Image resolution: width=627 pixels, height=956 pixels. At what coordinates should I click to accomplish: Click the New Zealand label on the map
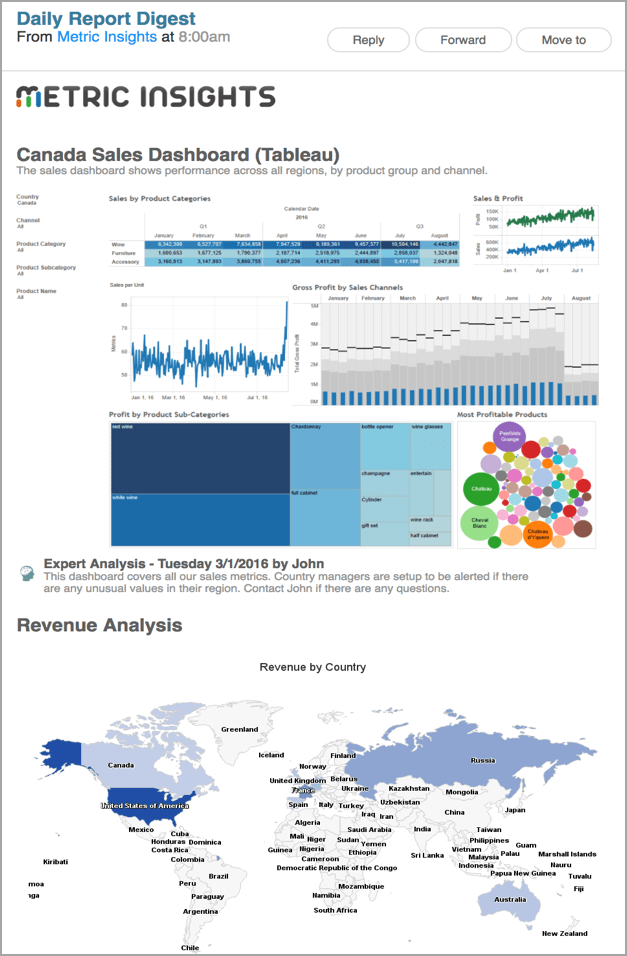(565, 933)
